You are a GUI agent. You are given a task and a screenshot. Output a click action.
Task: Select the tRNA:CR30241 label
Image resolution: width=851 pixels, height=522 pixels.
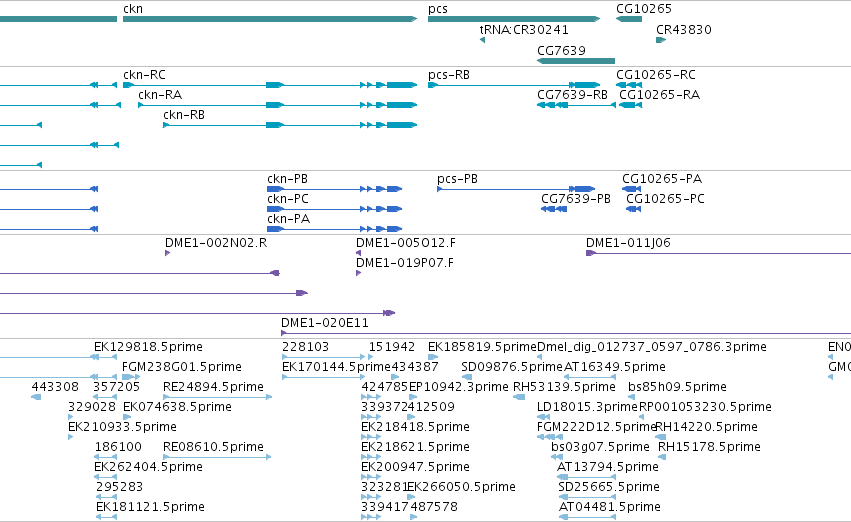click(x=524, y=29)
